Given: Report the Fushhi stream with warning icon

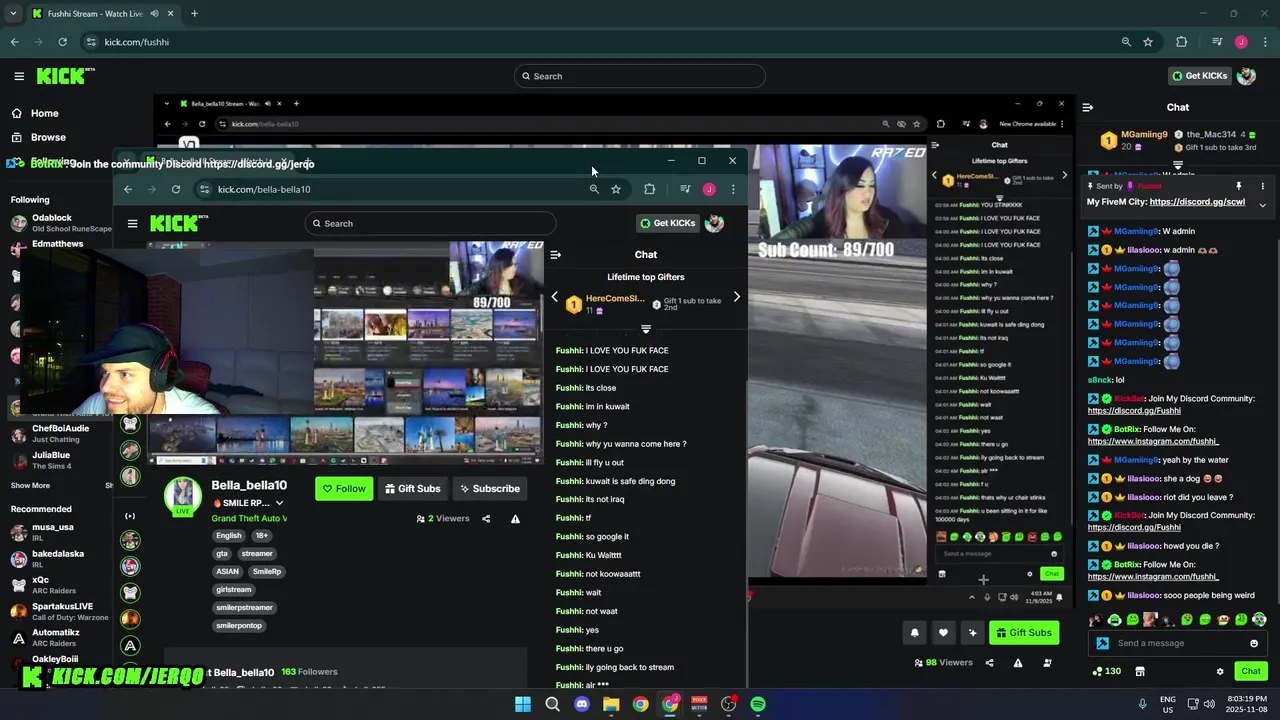Looking at the screenshot, I should coord(1018,662).
